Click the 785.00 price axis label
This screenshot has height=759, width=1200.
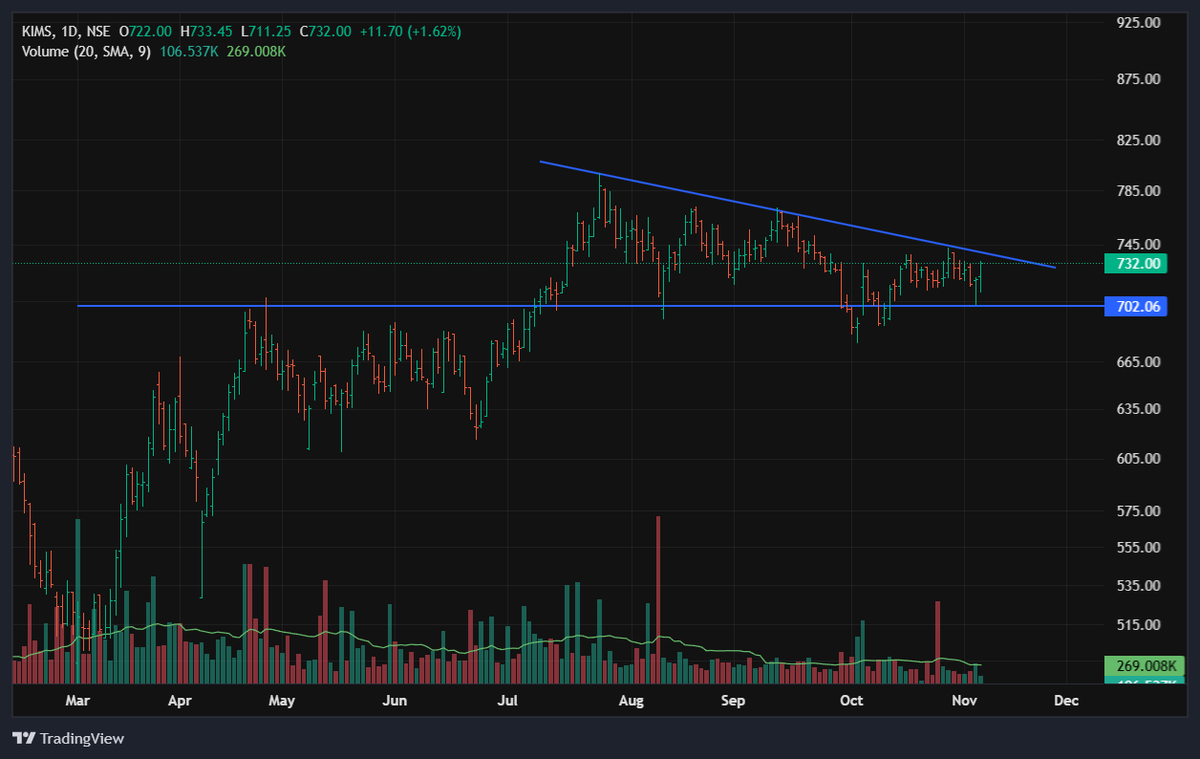point(1137,191)
